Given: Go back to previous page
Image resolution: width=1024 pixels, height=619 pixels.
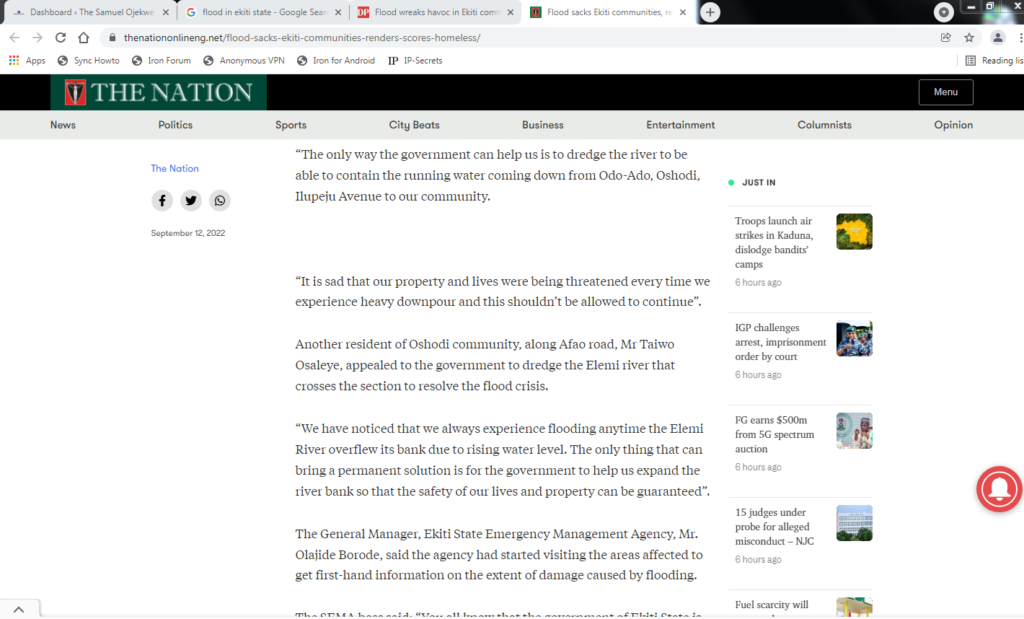Looking at the screenshot, I should [14, 38].
